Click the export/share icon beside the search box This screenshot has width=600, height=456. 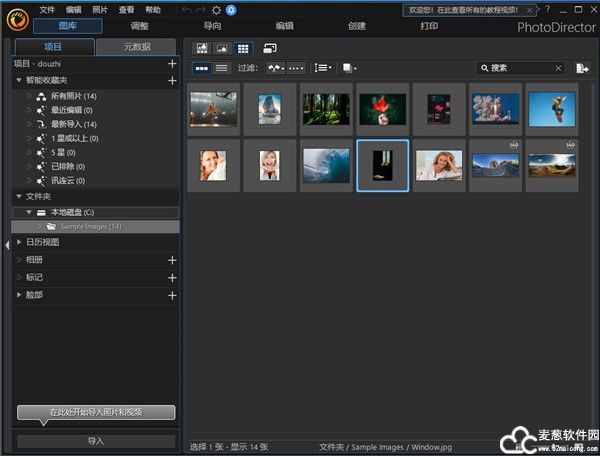pos(583,68)
